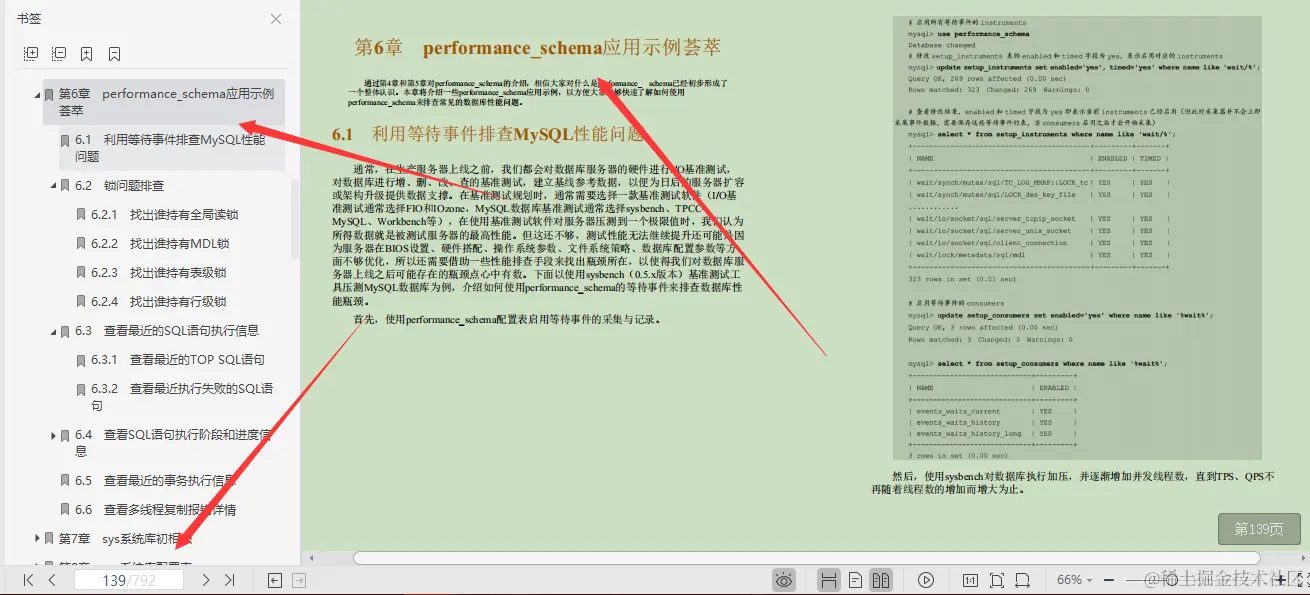Open bookmark 第6章 performance_schema应用示例荟萃

tap(165, 102)
